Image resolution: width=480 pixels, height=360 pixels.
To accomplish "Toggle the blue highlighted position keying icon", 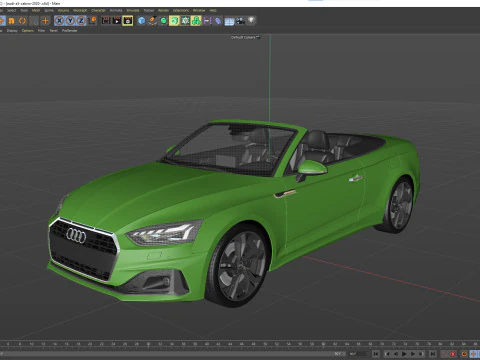I will 474,354.
